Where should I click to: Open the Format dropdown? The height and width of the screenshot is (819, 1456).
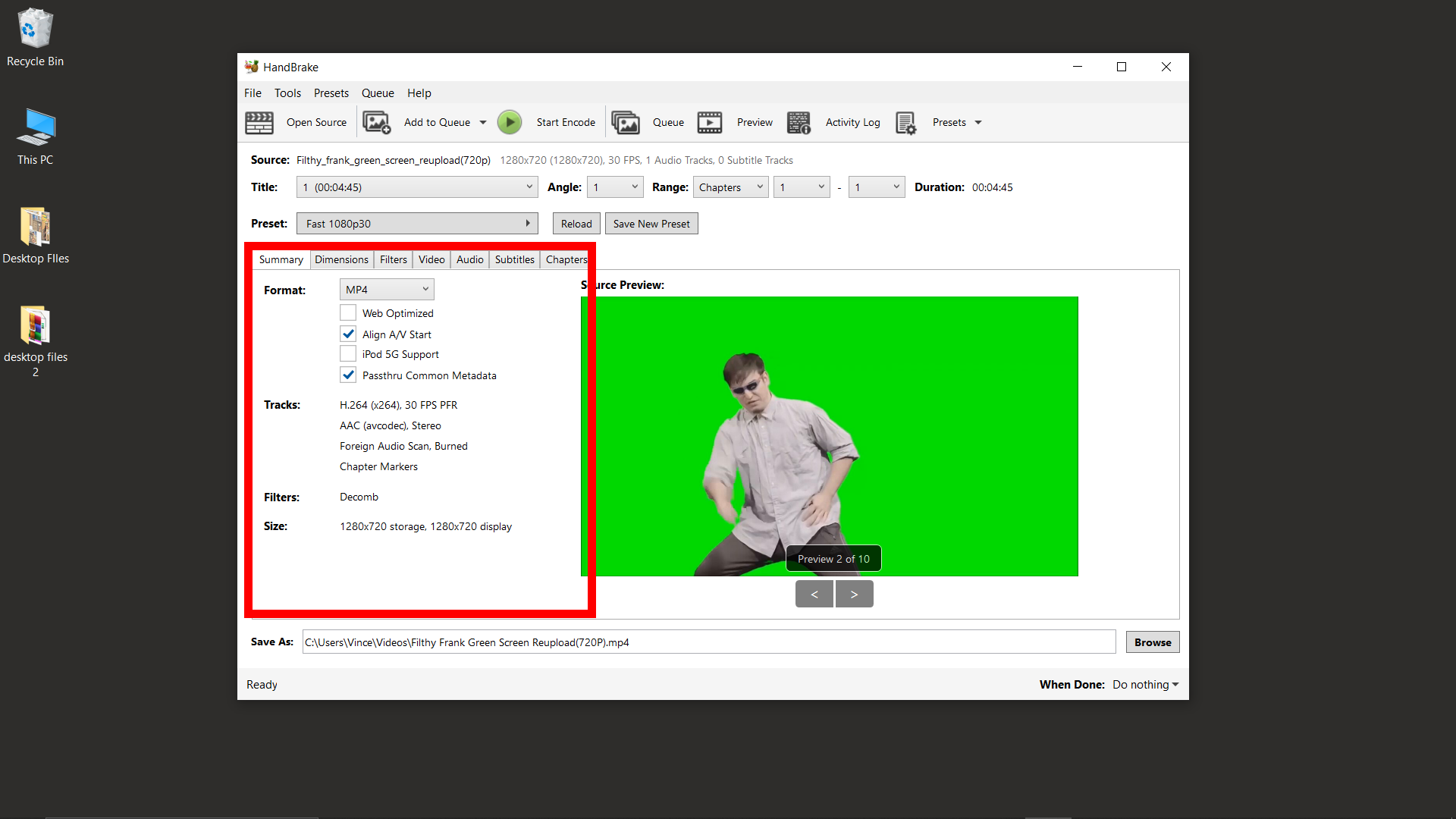tap(386, 289)
